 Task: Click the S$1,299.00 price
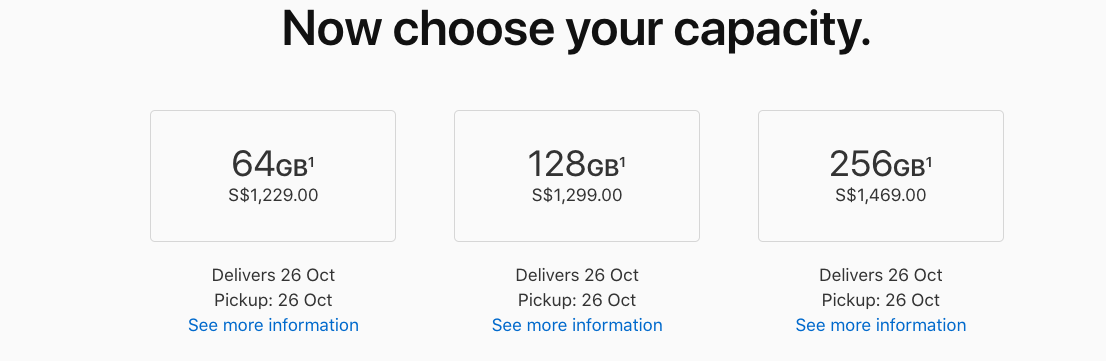pyautogui.click(x=577, y=195)
